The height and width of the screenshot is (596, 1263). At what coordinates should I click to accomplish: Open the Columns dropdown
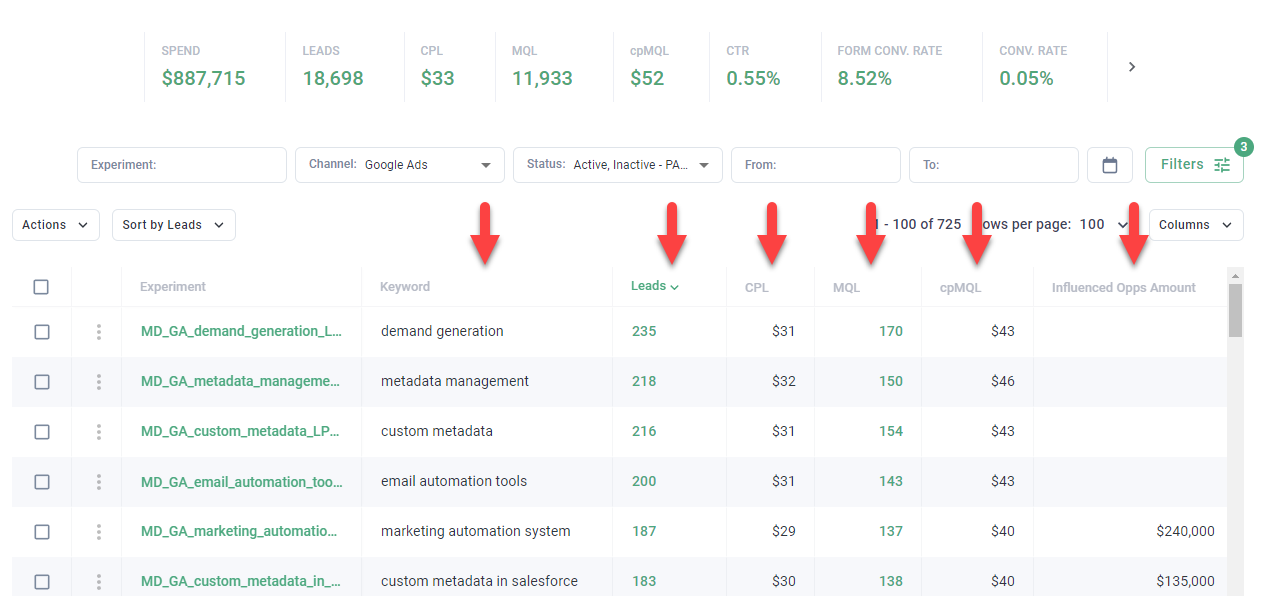click(1195, 225)
